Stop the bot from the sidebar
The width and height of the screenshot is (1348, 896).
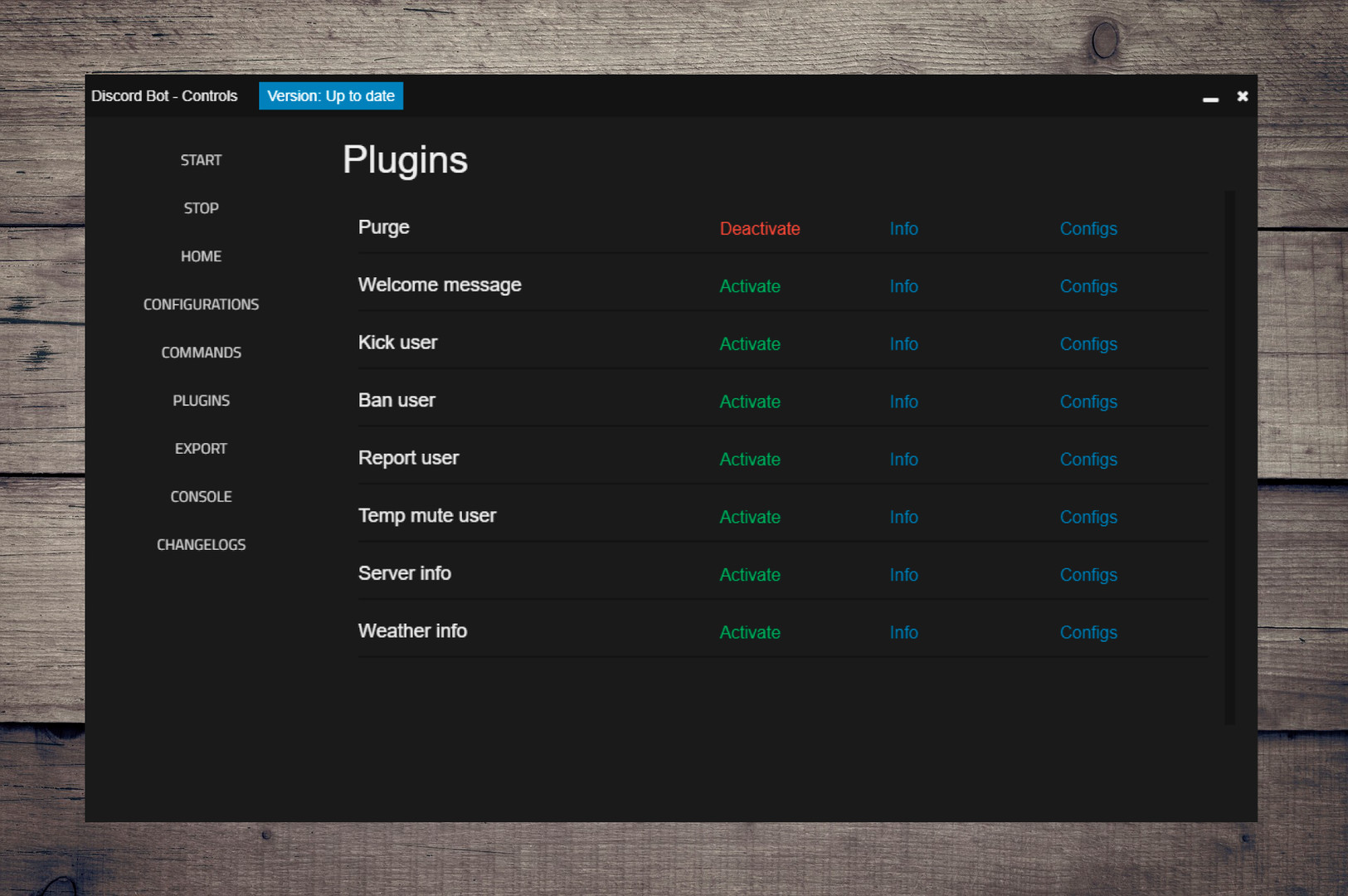pyautogui.click(x=201, y=208)
